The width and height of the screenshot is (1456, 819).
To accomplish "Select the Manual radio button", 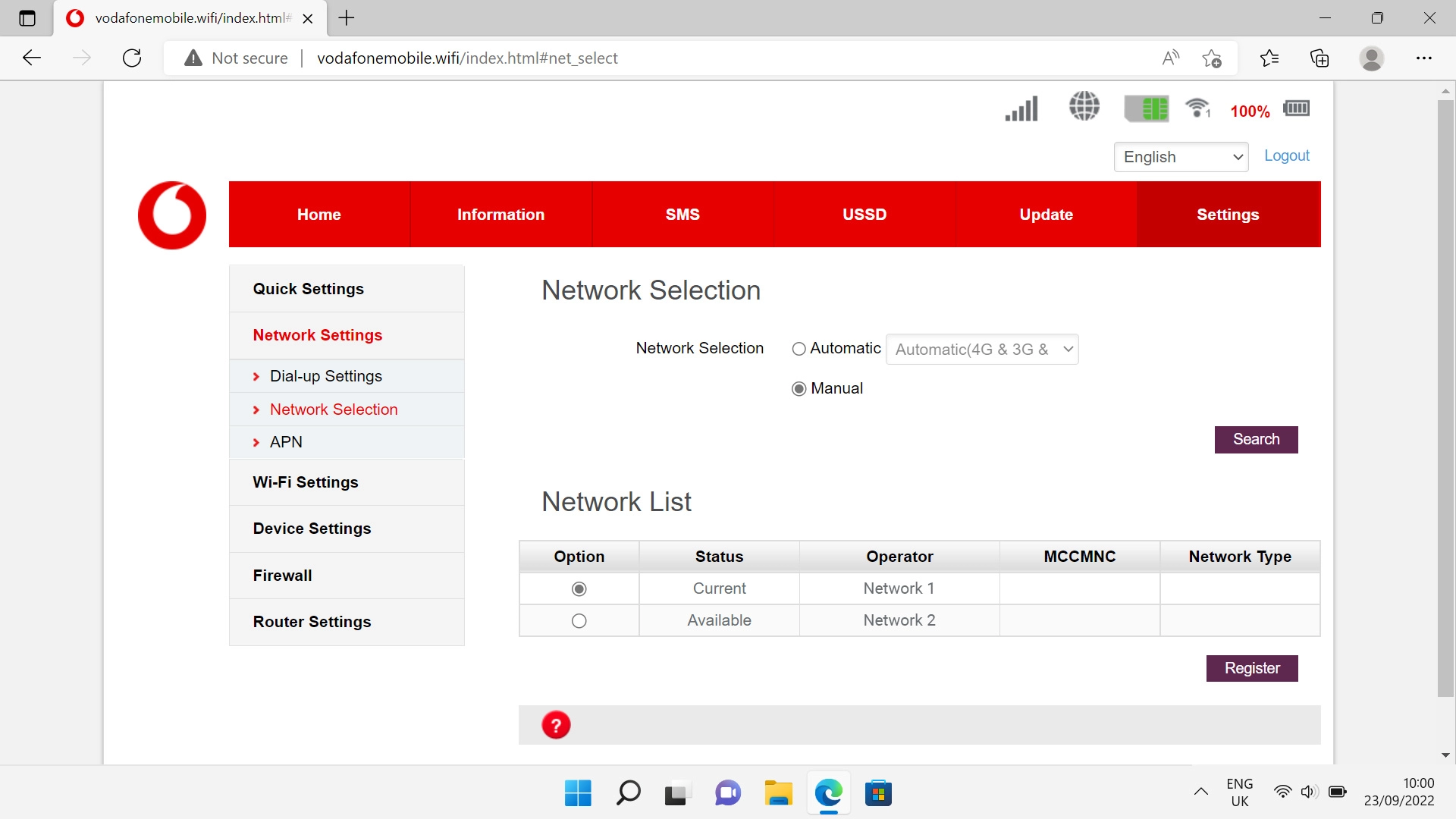I will coord(799,388).
